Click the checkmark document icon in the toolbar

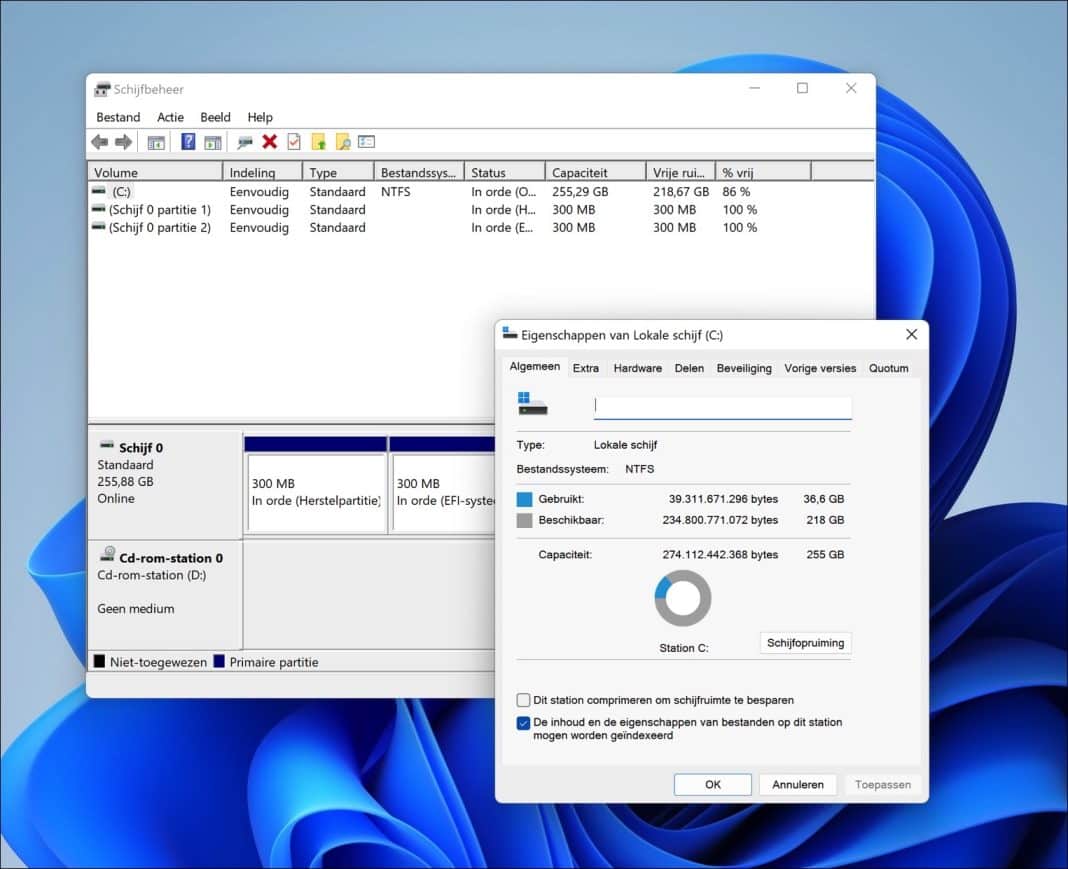coord(294,141)
